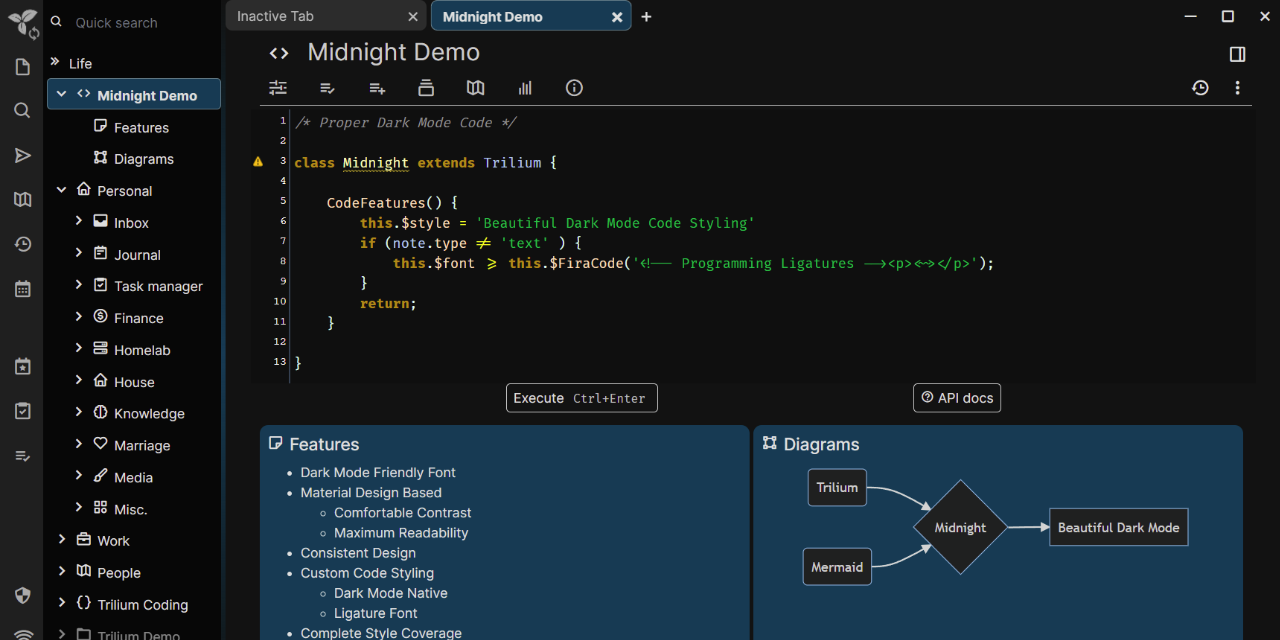Image resolution: width=1280 pixels, height=640 pixels.
Task: Place cursor on code line 'return;'
Action: tap(388, 303)
